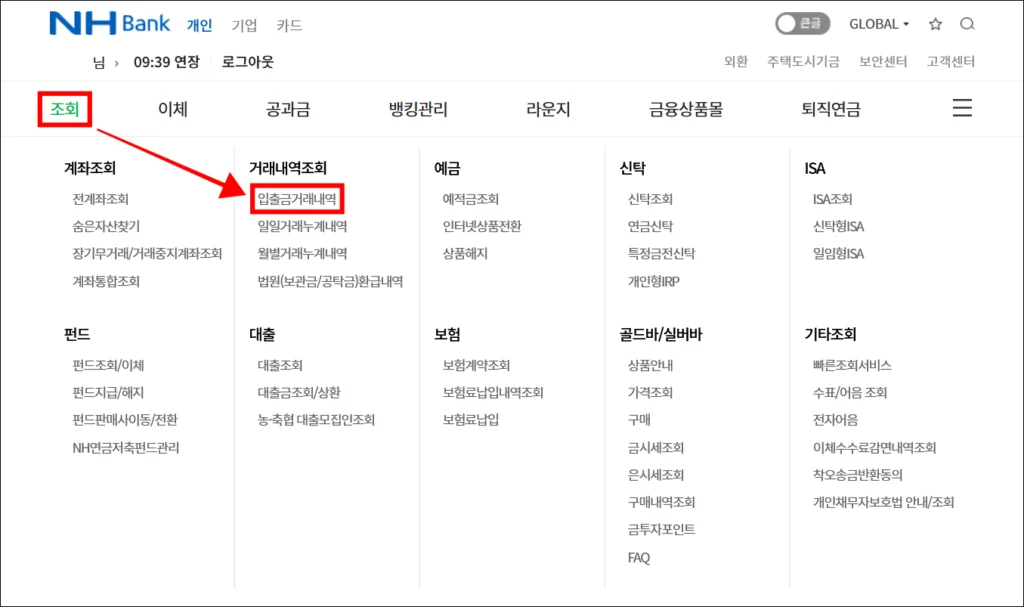Image resolution: width=1024 pixels, height=607 pixels.
Task: Open the 보안센터 link
Action: pos(882,61)
